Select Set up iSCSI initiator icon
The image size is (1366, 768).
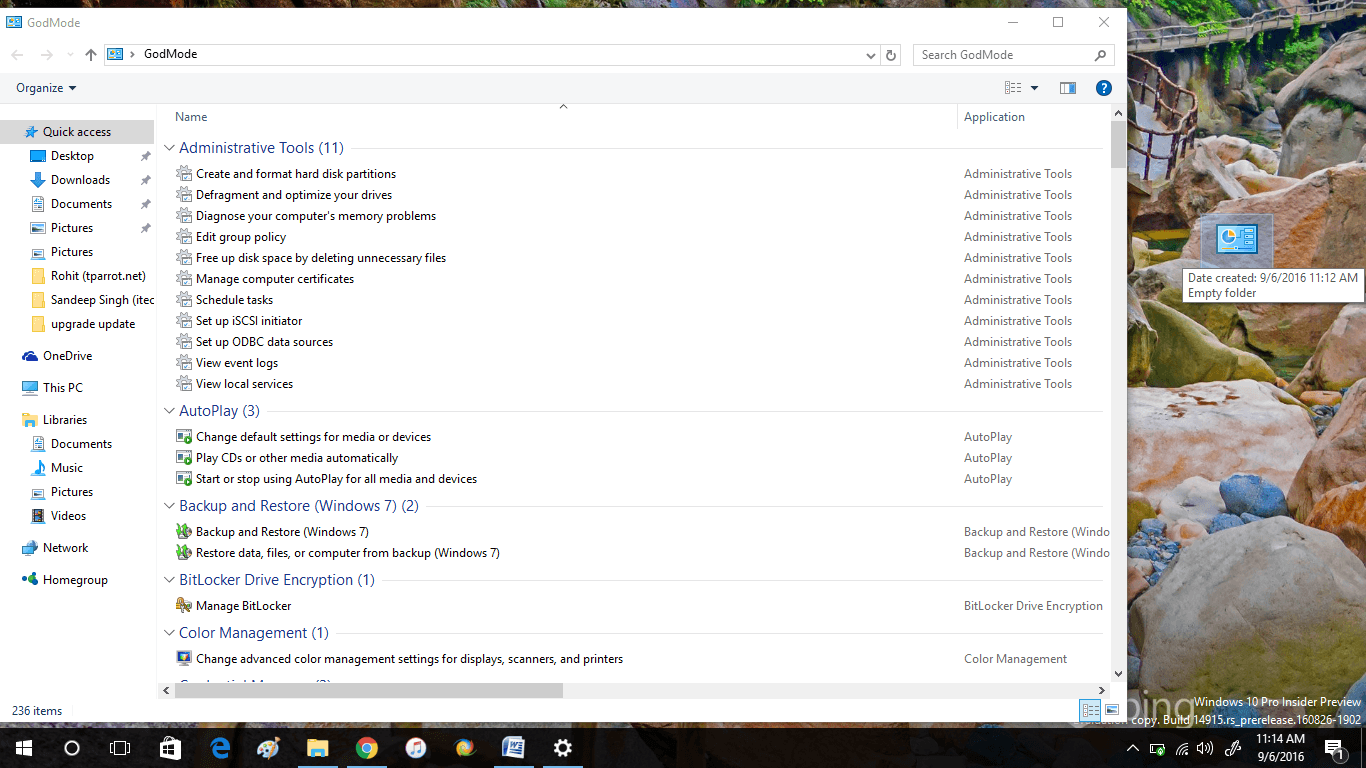coord(184,321)
